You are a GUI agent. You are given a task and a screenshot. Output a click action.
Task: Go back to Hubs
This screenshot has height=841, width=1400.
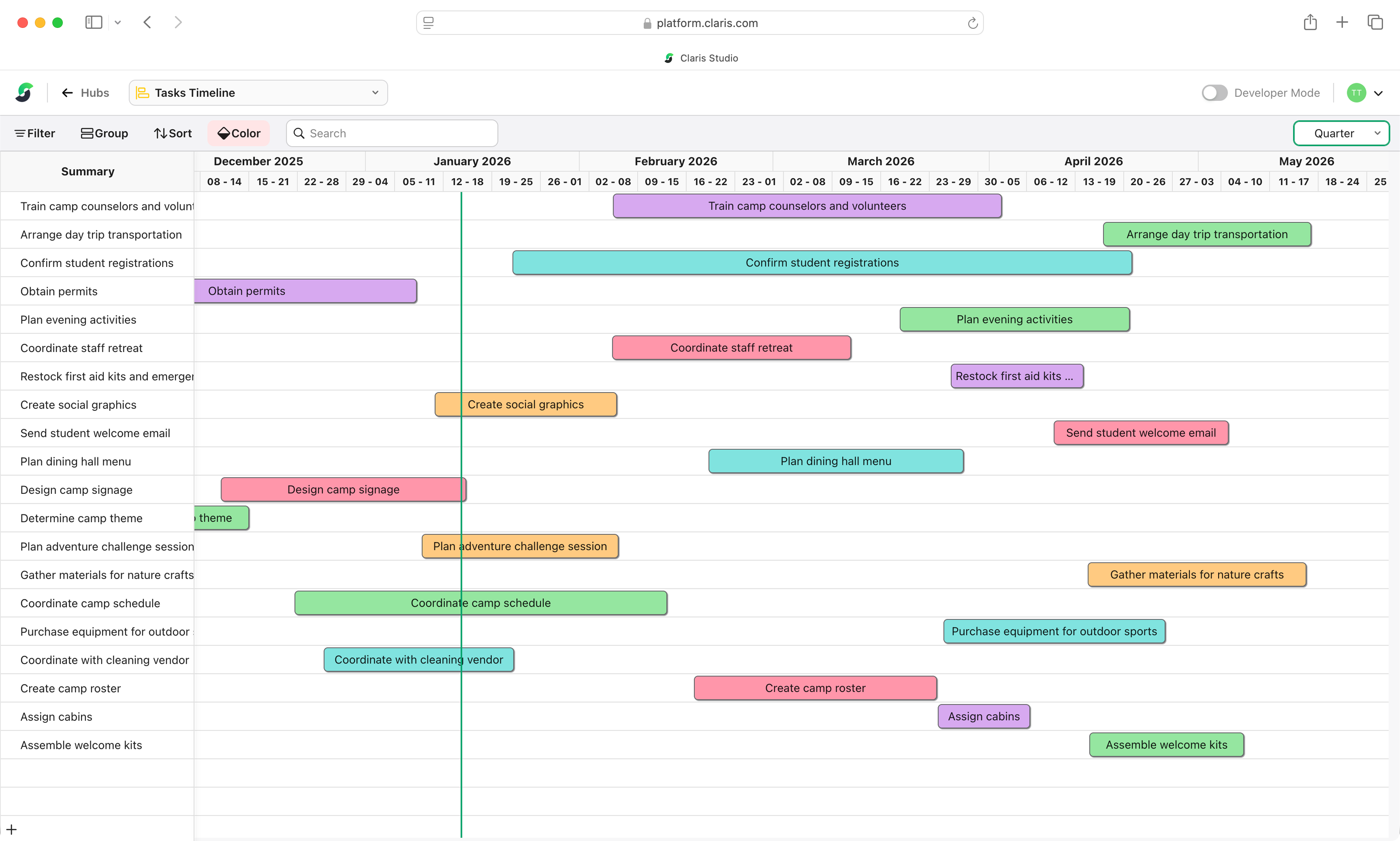click(x=85, y=92)
